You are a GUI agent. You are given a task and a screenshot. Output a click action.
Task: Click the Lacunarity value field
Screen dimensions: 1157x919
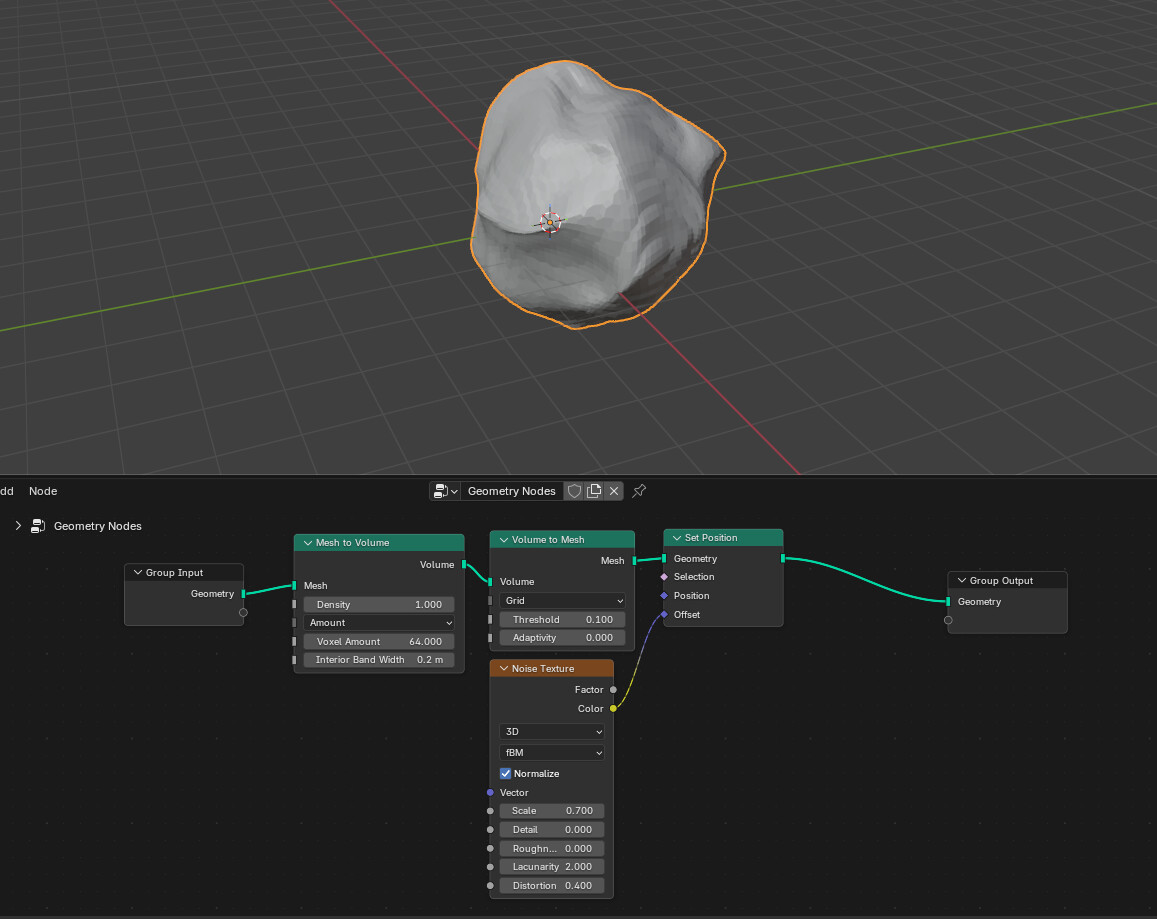click(x=552, y=867)
